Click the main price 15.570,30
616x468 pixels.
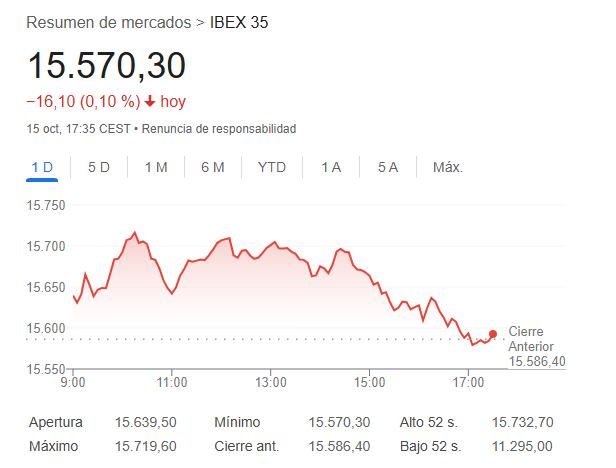(106, 66)
